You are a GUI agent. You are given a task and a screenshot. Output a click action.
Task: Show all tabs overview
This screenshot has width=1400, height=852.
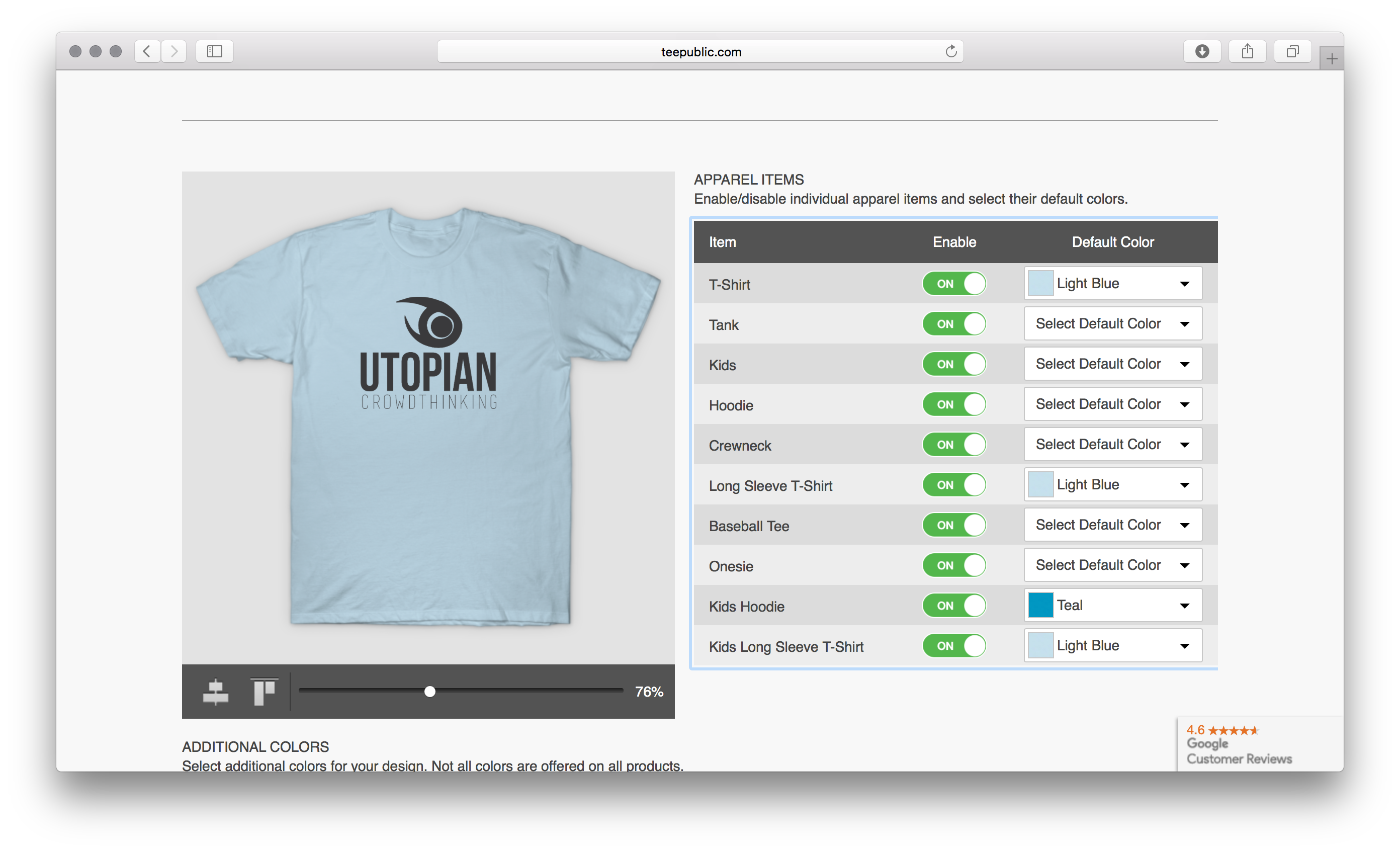pyautogui.click(x=1292, y=51)
